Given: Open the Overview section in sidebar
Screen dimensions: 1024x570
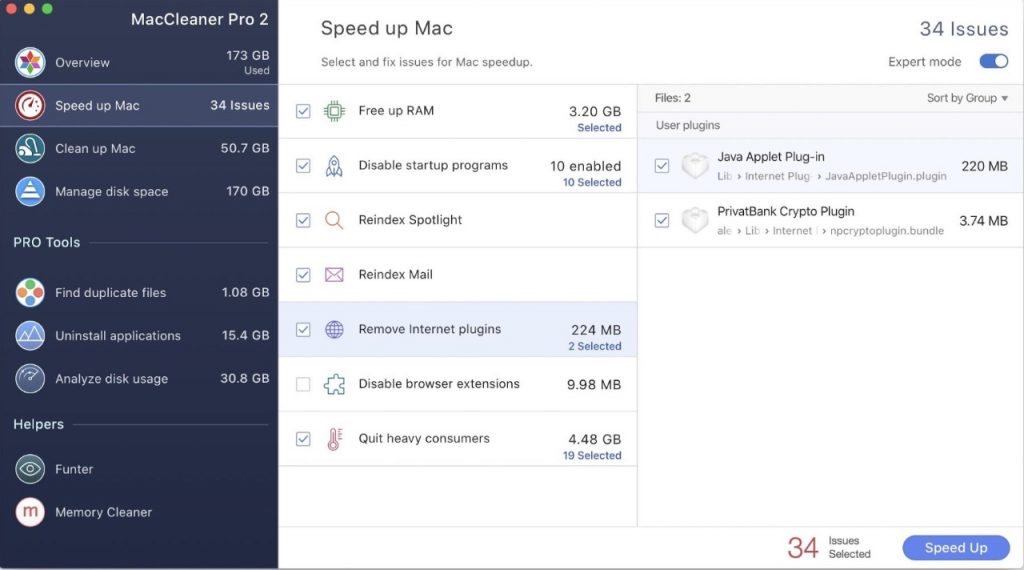Looking at the screenshot, I should click(139, 63).
